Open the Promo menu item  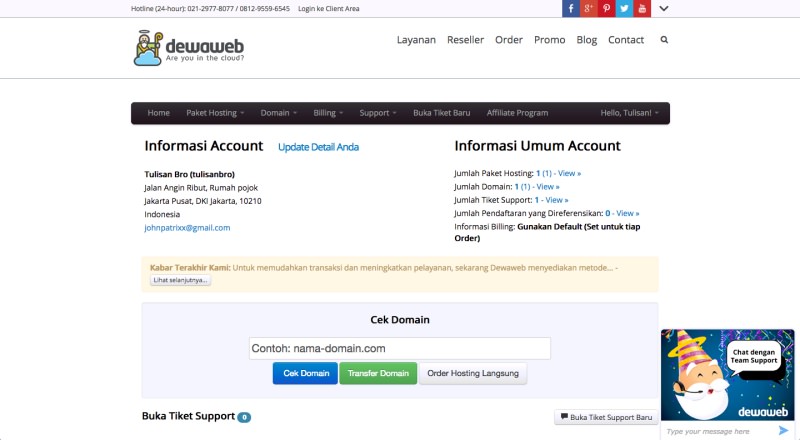[549, 40]
